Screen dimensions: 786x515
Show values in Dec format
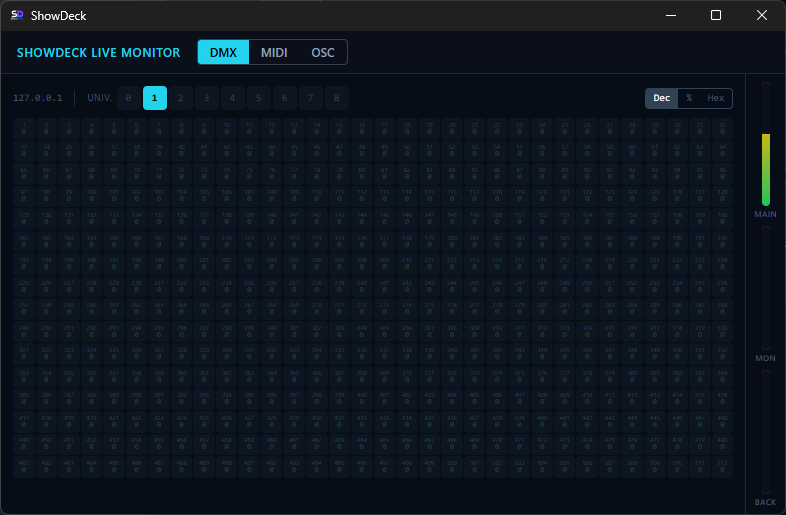(661, 98)
